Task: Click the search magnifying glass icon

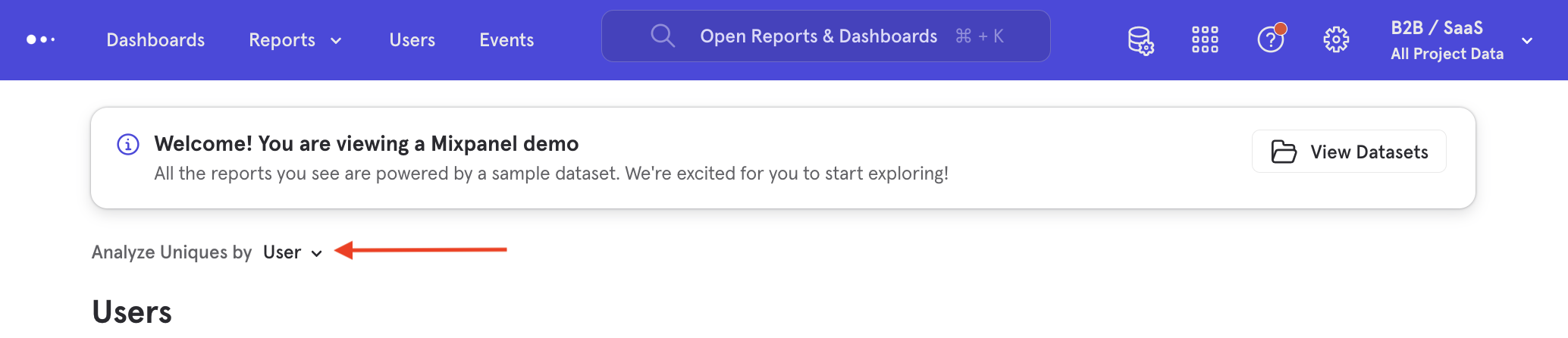Action: (663, 36)
